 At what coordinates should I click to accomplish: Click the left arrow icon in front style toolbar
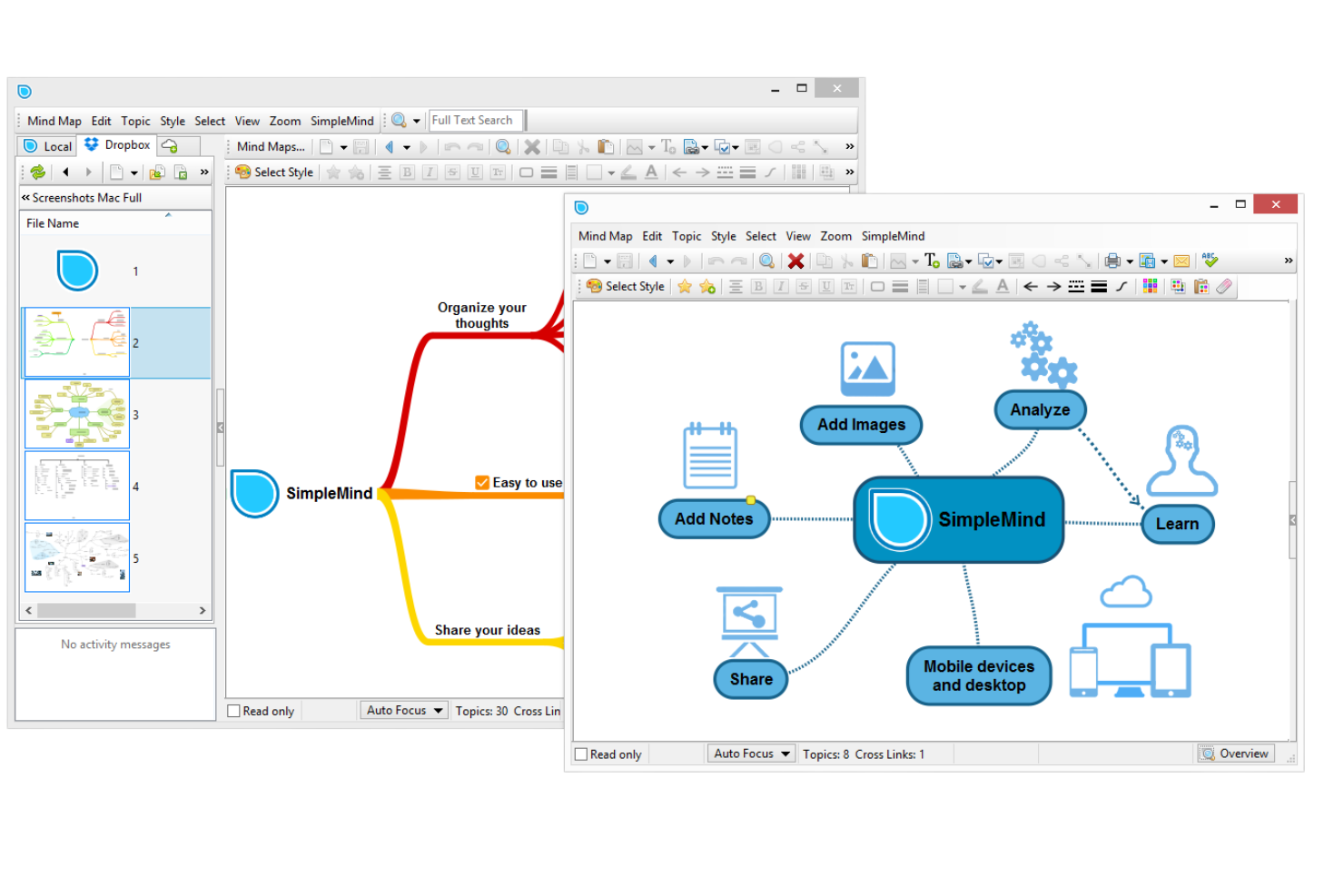tap(1031, 287)
